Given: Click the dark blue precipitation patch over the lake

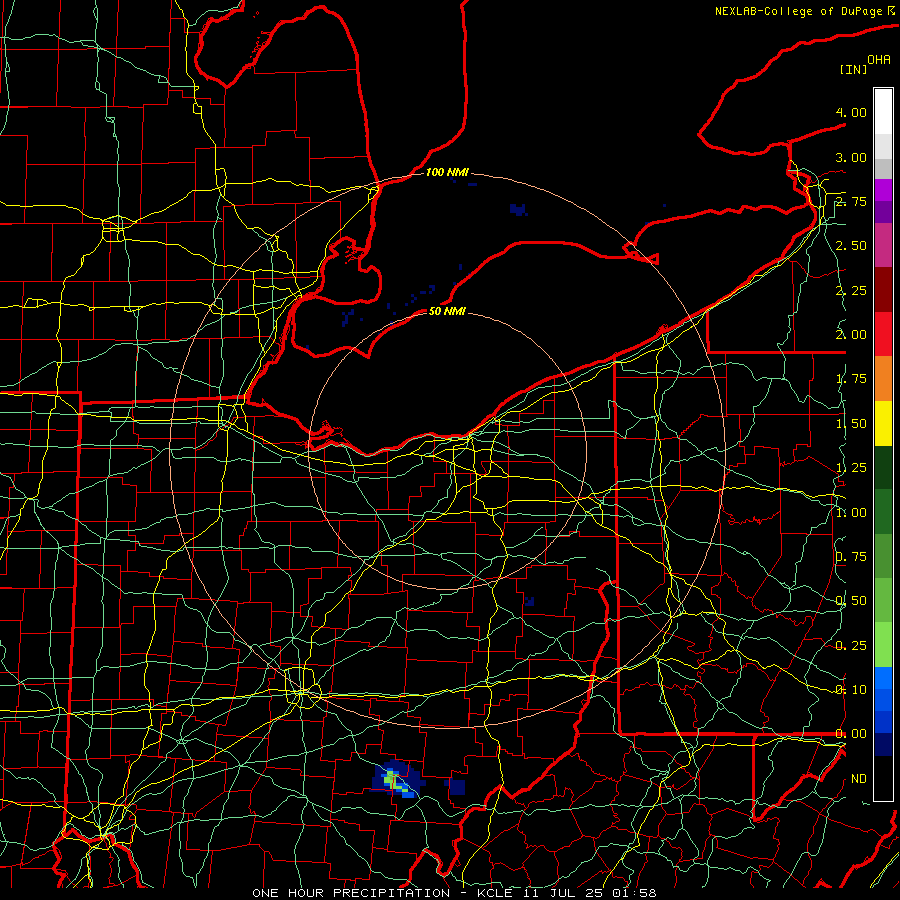Looking at the screenshot, I should 518,210.
